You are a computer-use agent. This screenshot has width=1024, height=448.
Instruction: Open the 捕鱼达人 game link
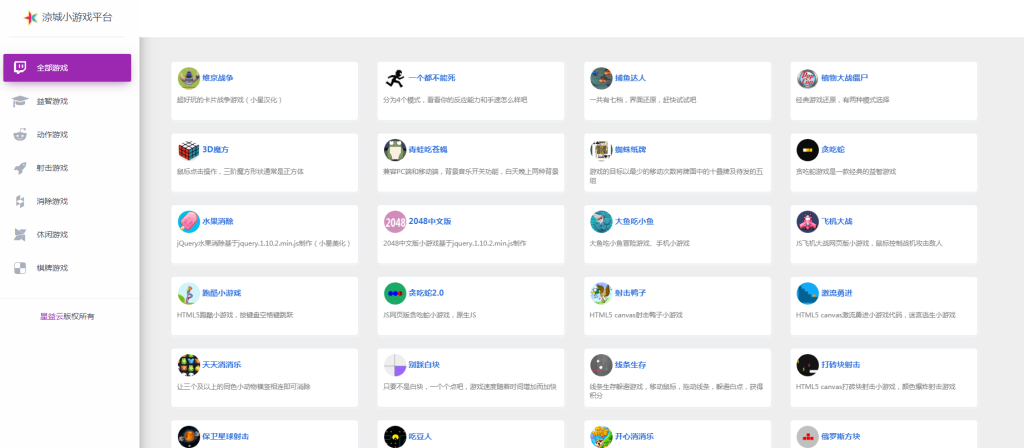(631, 78)
